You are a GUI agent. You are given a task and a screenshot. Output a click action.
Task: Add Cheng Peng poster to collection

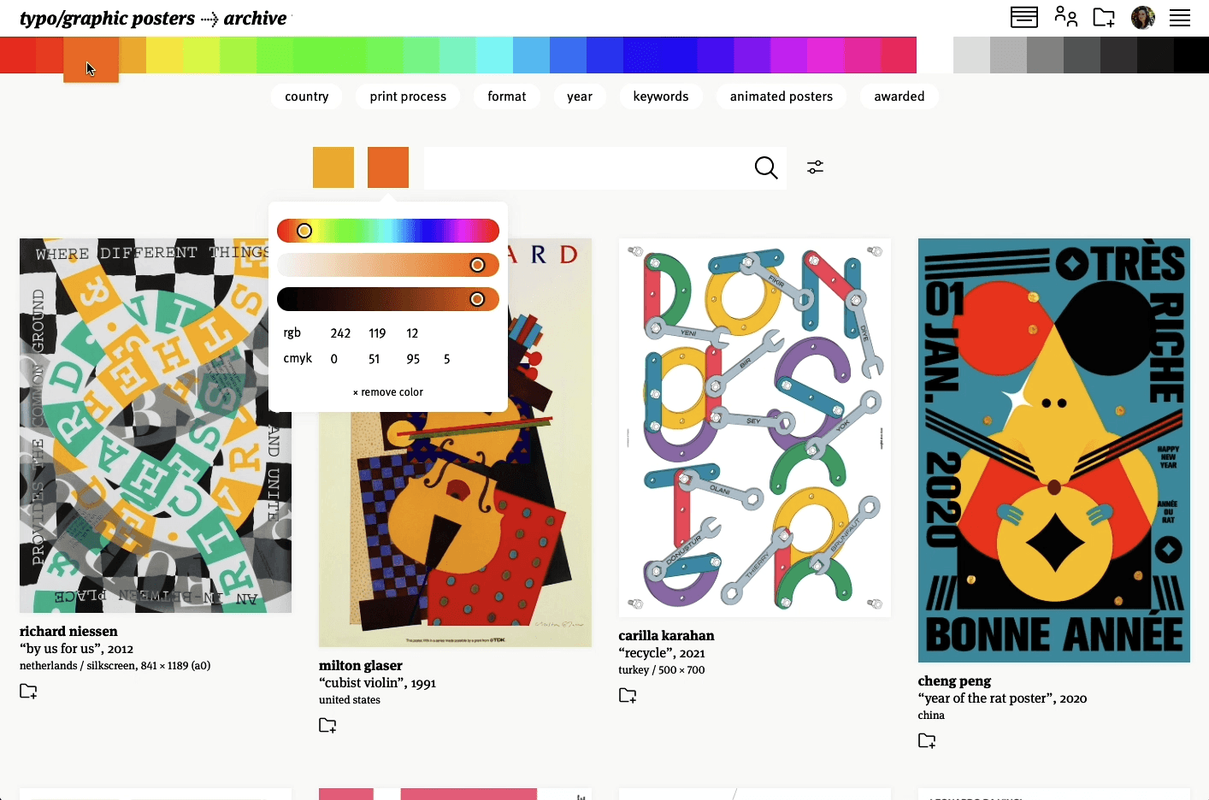pyautogui.click(x=928, y=740)
